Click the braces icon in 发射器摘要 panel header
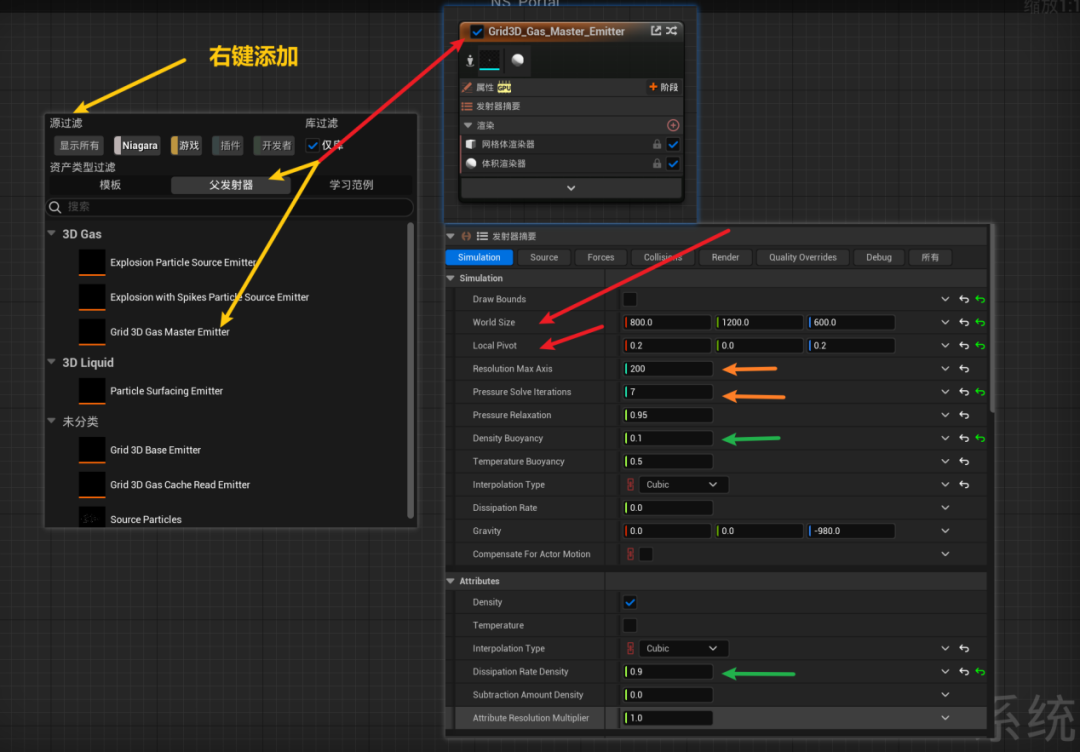Viewport: 1080px width, 752px height. [466, 236]
